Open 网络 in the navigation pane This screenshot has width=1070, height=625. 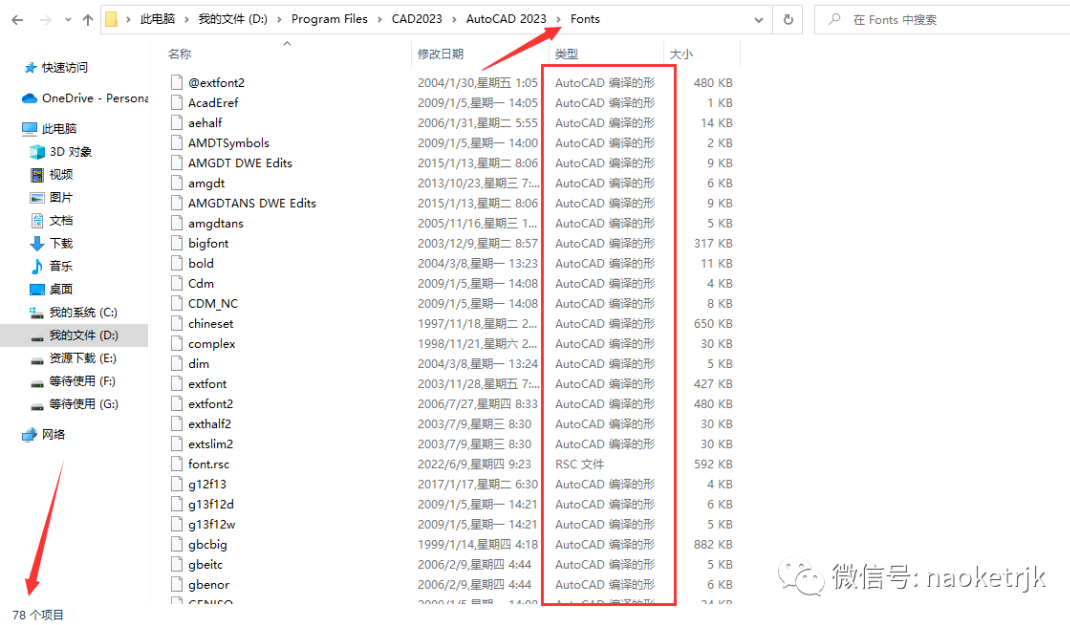[x=53, y=435]
